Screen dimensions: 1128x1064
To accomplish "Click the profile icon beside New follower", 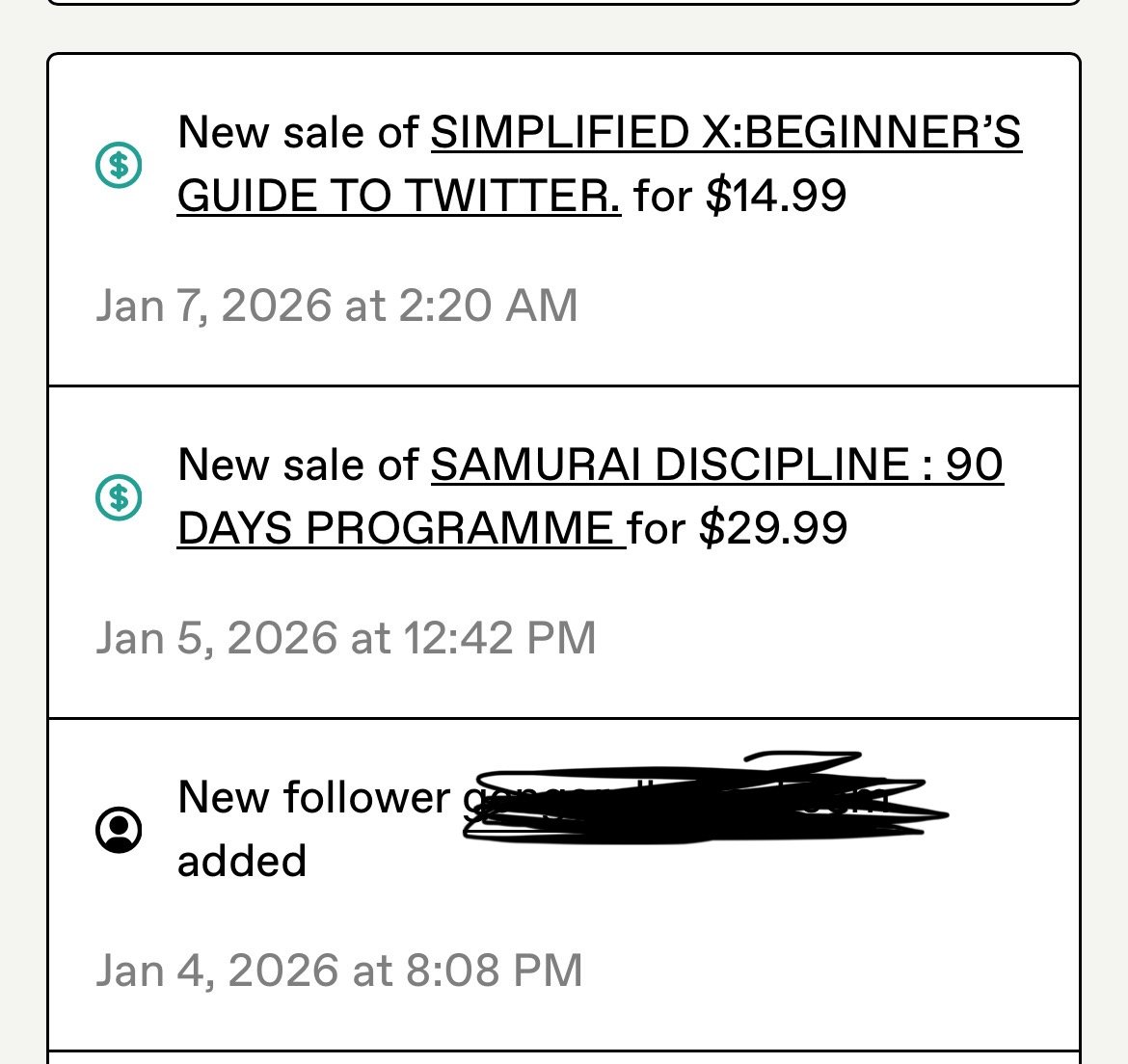I will [120, 830].
